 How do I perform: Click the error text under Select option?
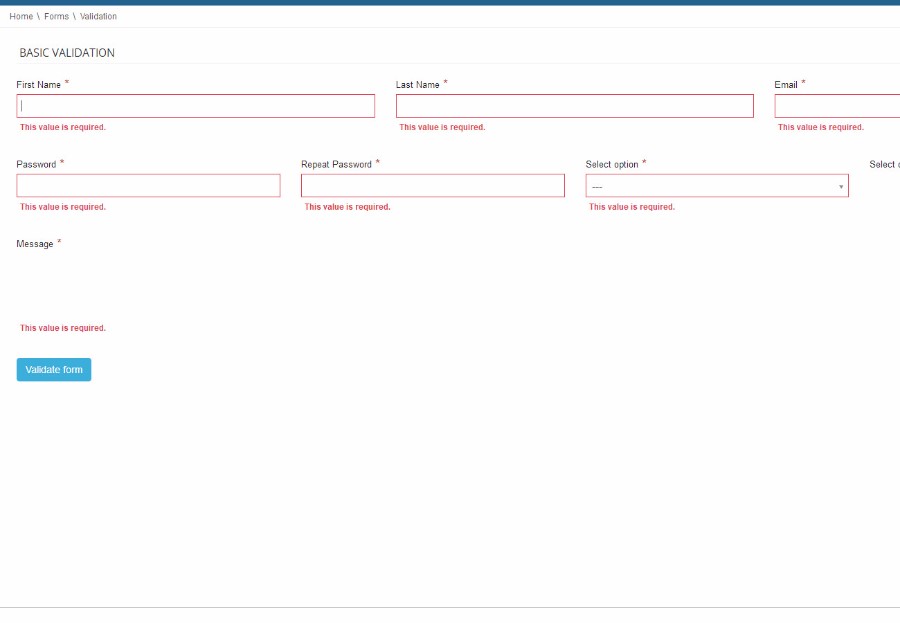(x=632, y=207)
